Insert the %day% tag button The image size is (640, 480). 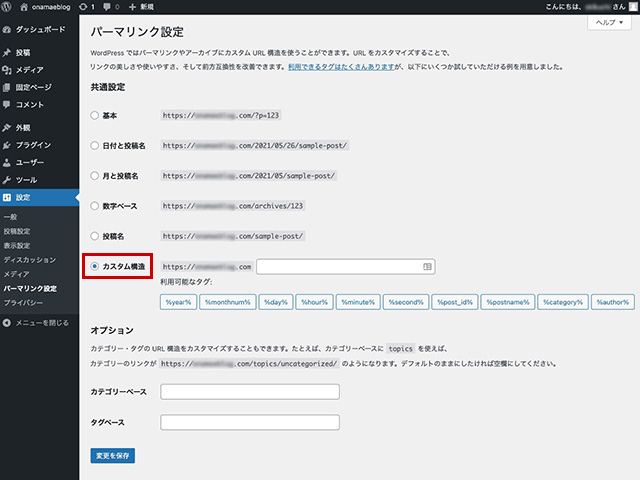click(276, 302)
